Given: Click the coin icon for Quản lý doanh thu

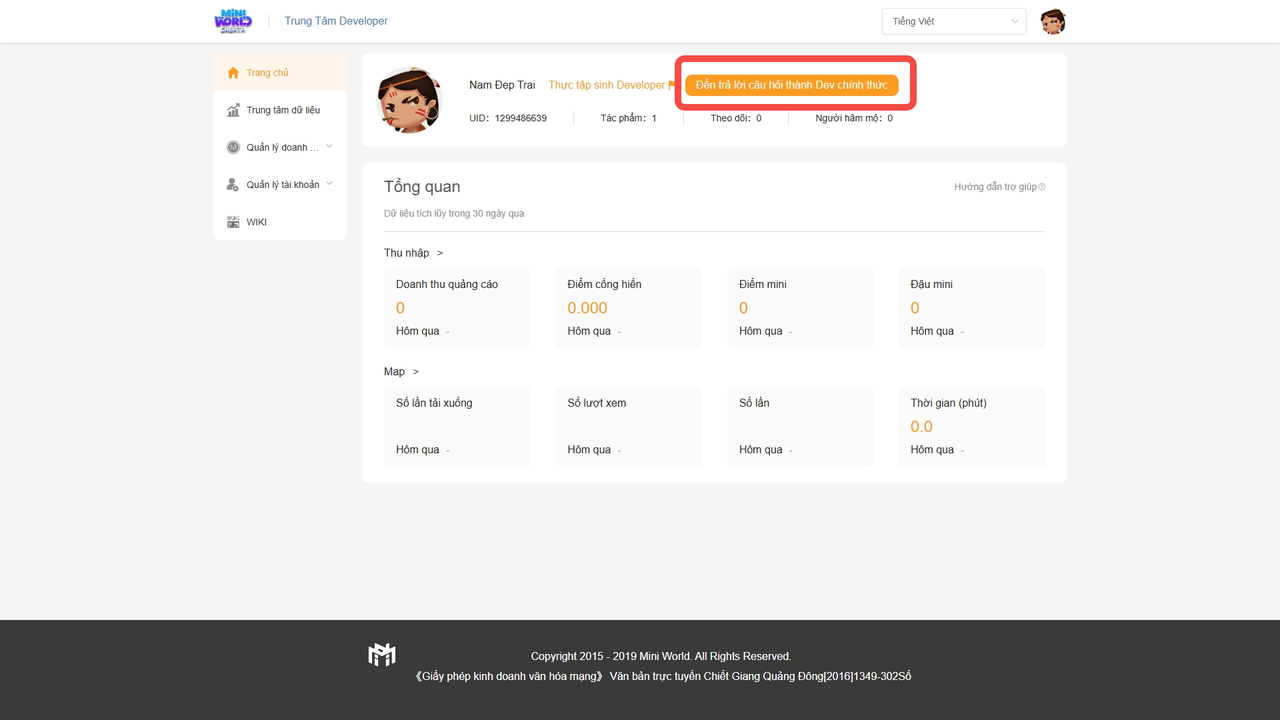Looking at the screenshot, I should click(233, 147).
